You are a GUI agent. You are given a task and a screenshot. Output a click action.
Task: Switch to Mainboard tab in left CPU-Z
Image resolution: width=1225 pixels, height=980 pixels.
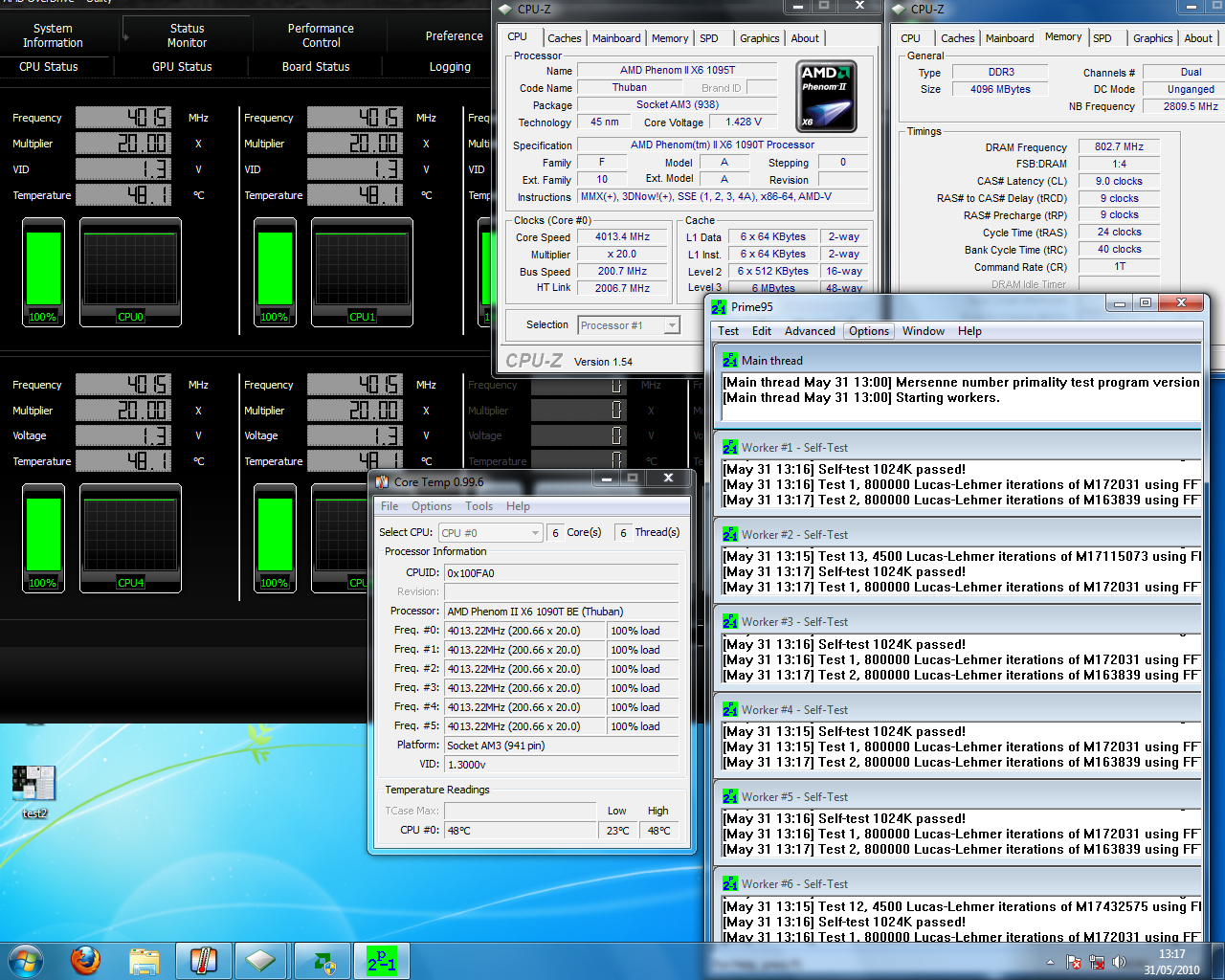click(616, 38)
